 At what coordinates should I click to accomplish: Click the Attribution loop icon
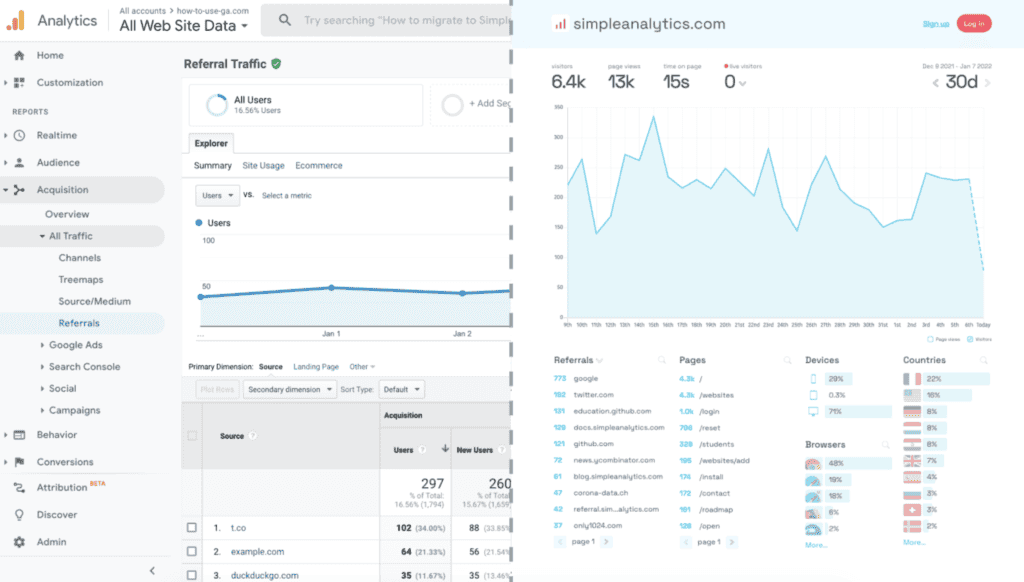[19, 487]
